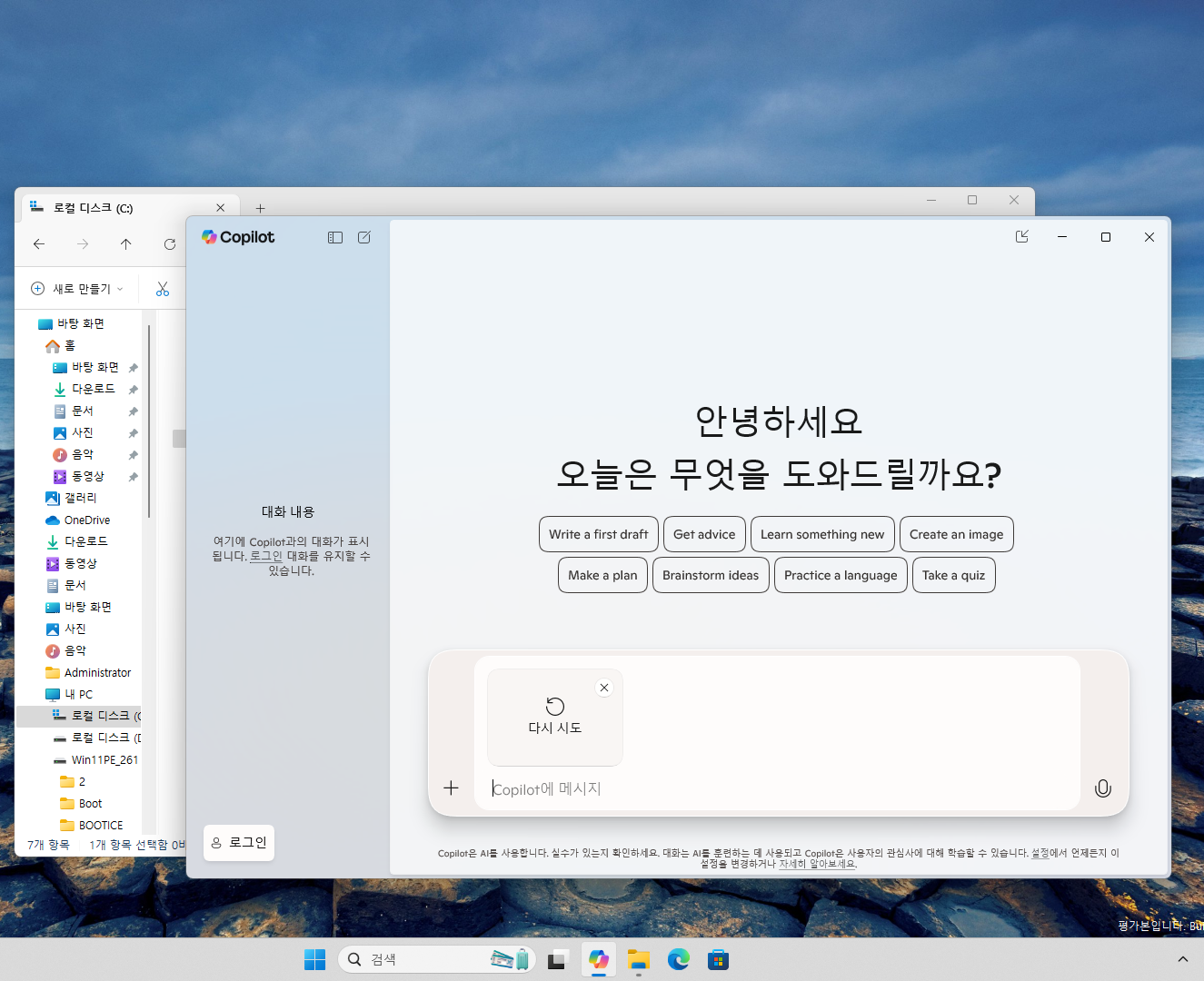Select Practice a language suggestion

(841, 575)
